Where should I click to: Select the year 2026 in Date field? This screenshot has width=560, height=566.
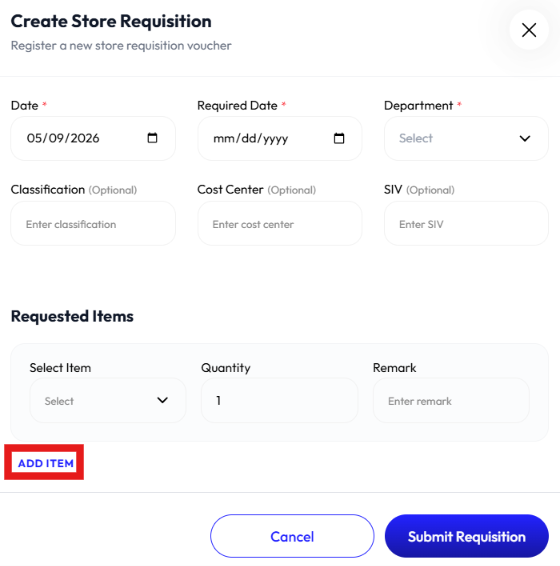84,138
